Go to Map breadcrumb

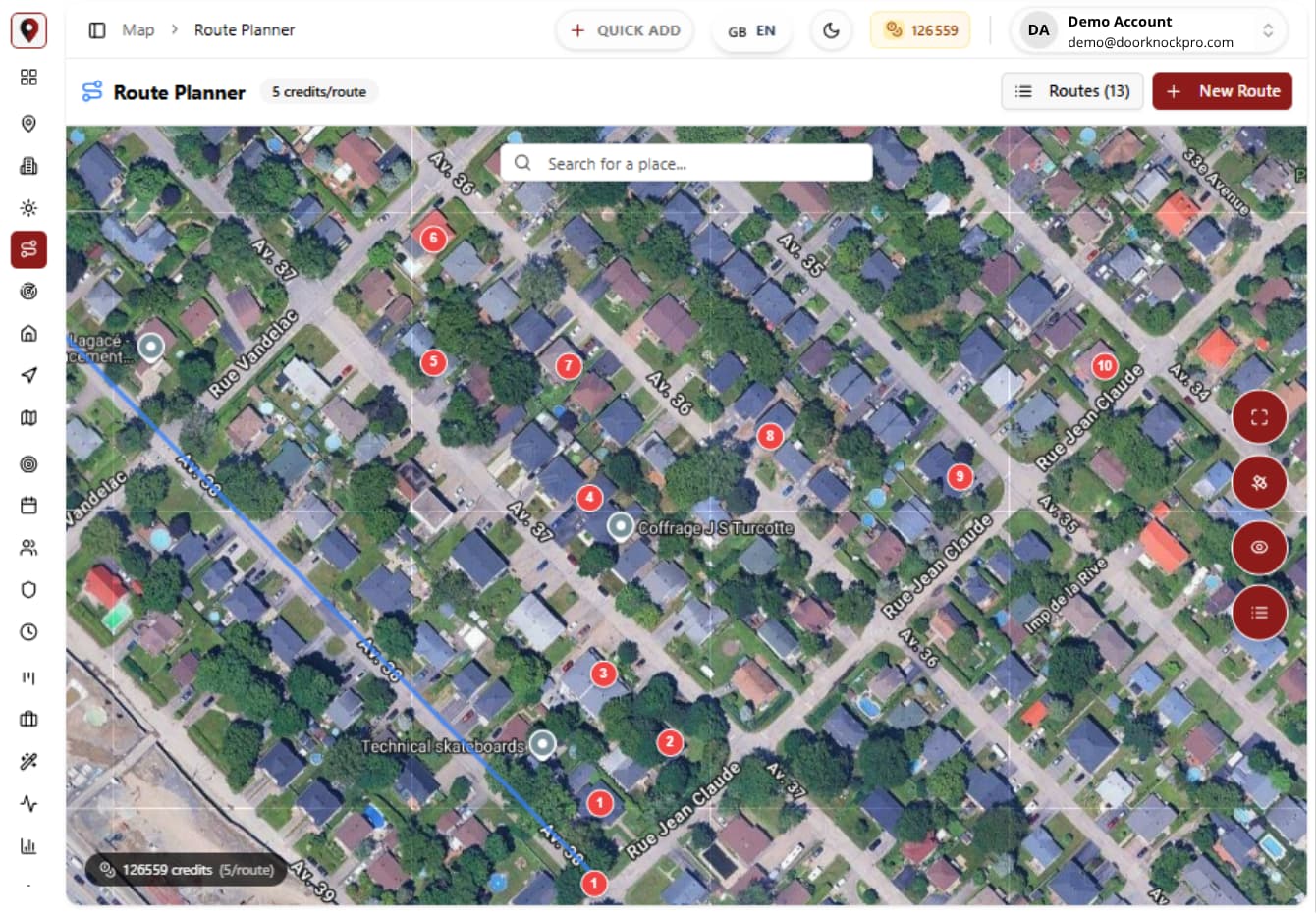tap(138, 30)
